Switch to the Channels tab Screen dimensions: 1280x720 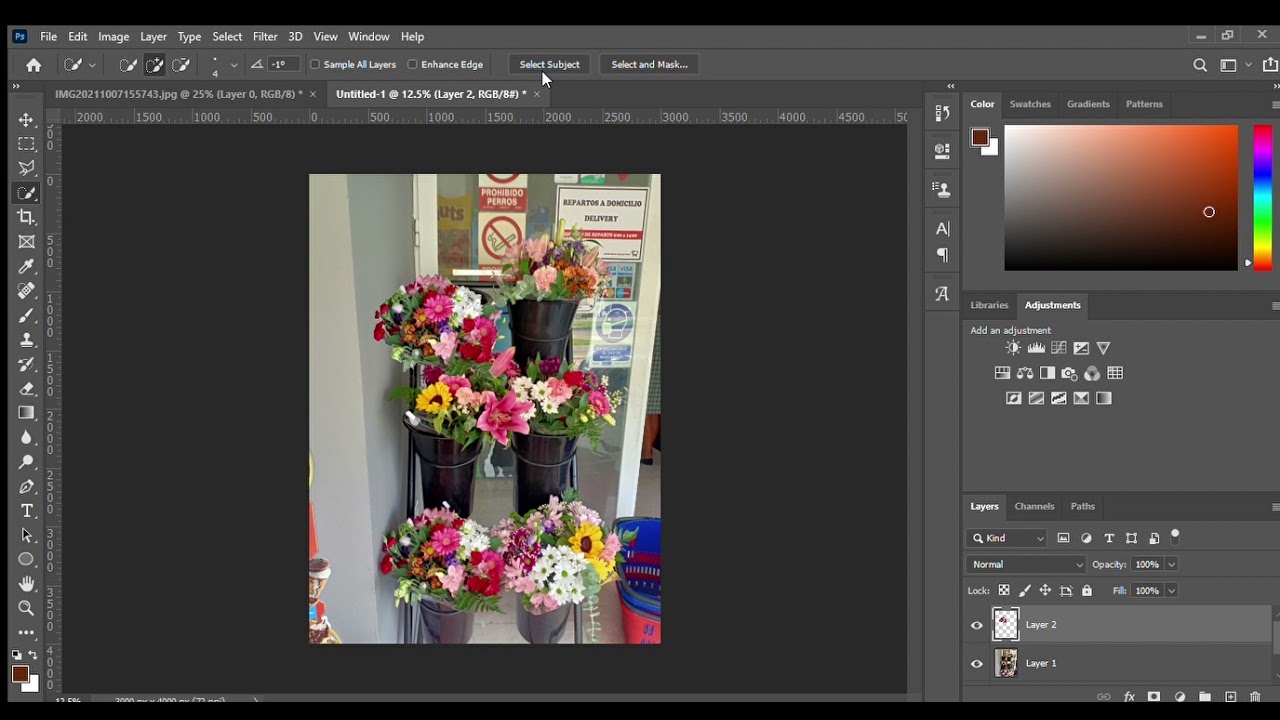click(1034, 507)
